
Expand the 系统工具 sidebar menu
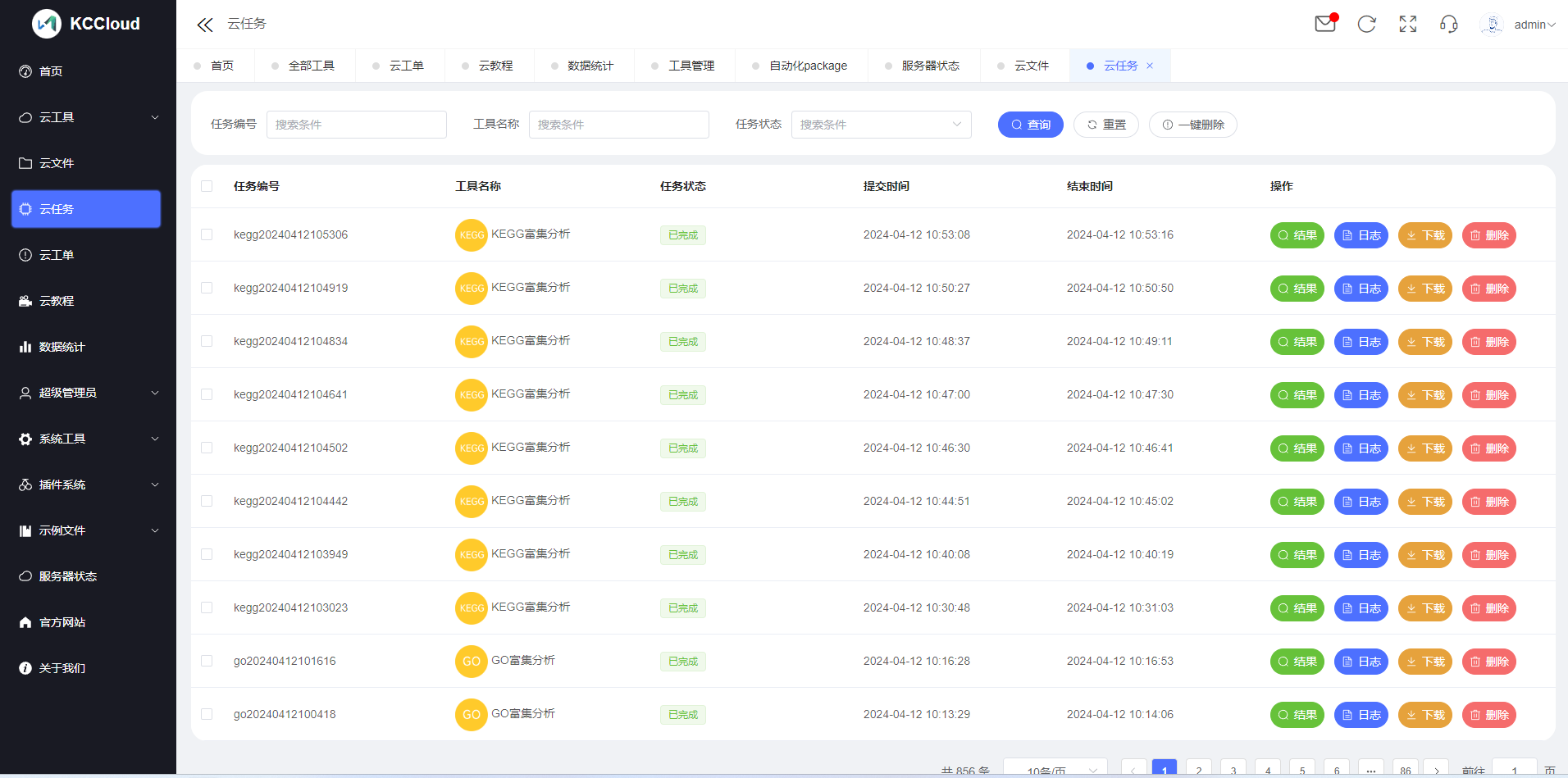86,439
